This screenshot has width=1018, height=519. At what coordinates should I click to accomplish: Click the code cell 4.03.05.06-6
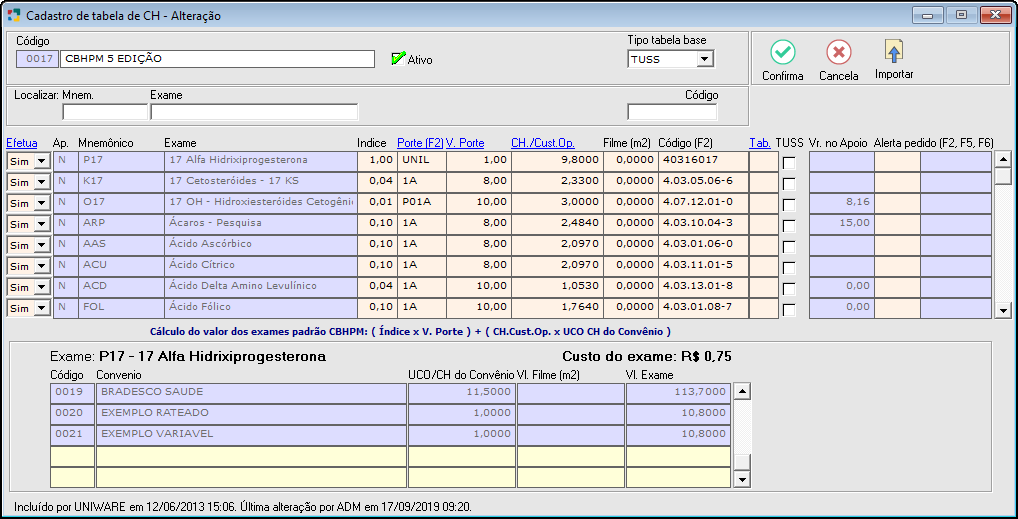pyautogui.click(x=702, y=182)
